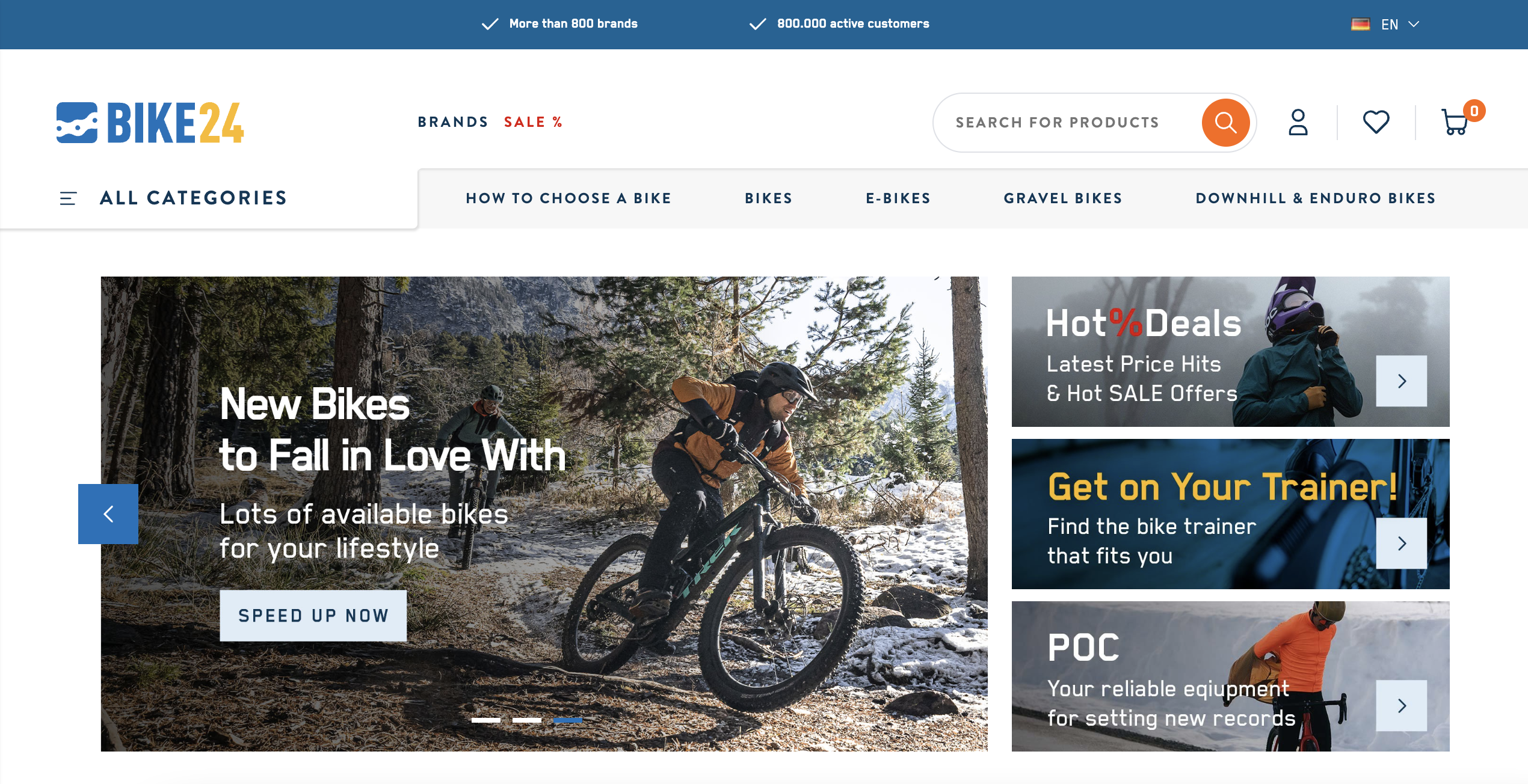Select the third carousel slide indicator
The height and width of the screenshot is (784, 1528).
(568, 720)
